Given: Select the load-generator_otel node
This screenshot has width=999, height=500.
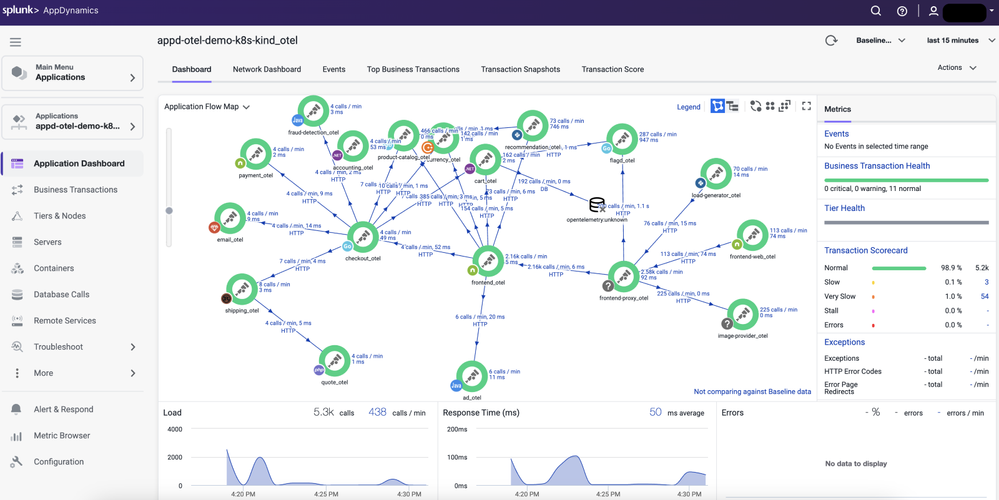Looking at the screenshot, I should (715, 175).
